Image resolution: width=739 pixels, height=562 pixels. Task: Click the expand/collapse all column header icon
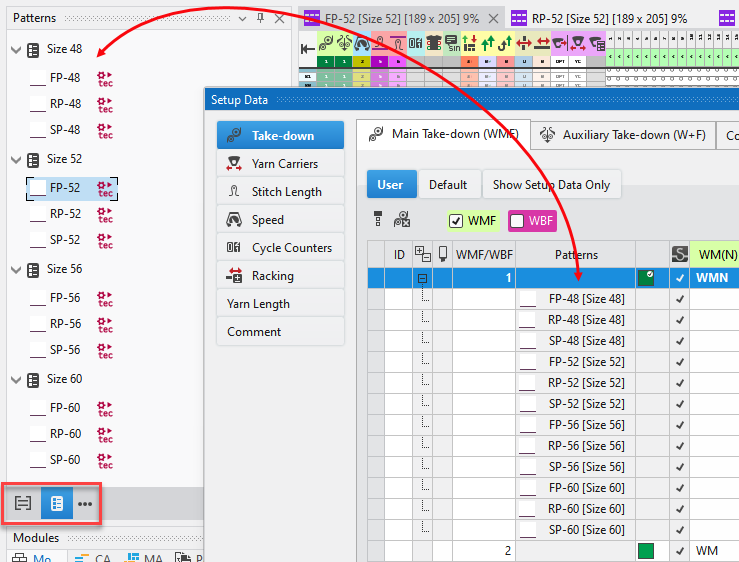[x=422, y=255]
